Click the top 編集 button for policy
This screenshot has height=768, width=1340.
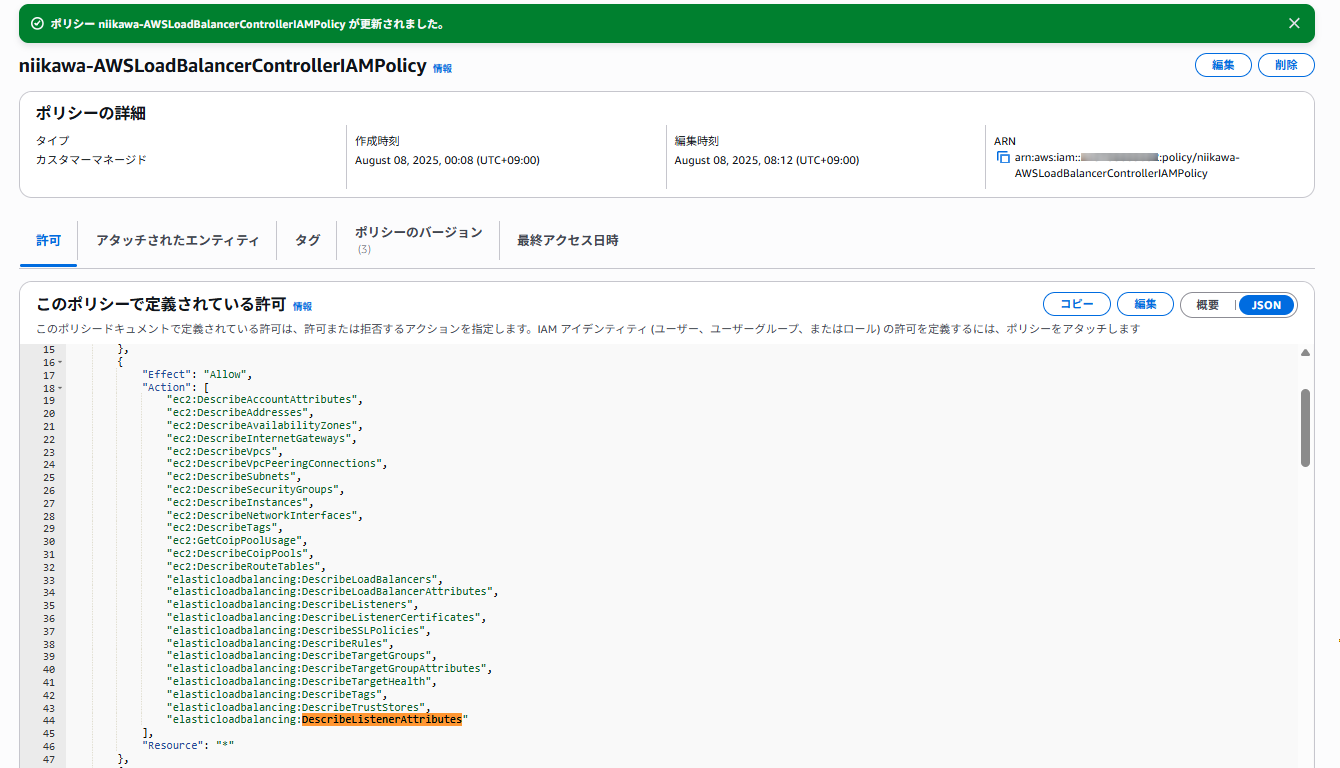1223,65
